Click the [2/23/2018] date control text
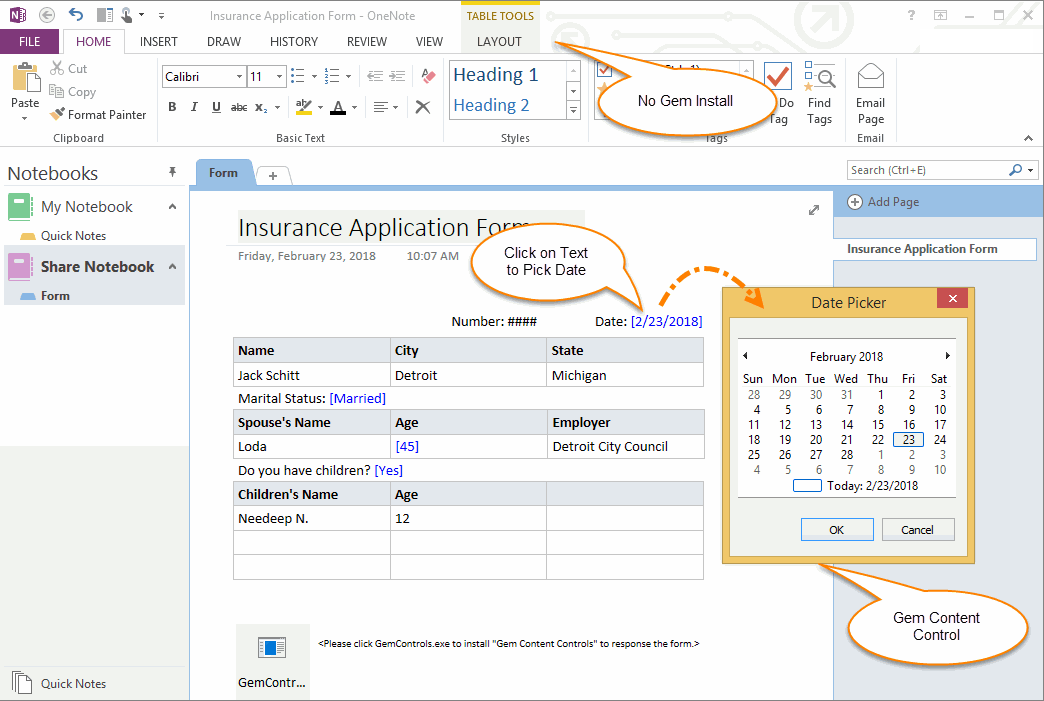 666,322
